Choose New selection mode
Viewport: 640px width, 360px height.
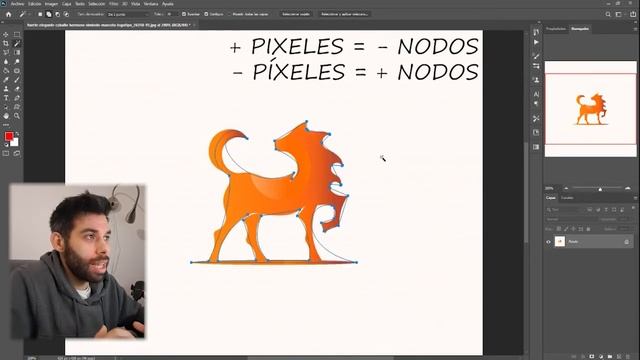click(40, 14)
